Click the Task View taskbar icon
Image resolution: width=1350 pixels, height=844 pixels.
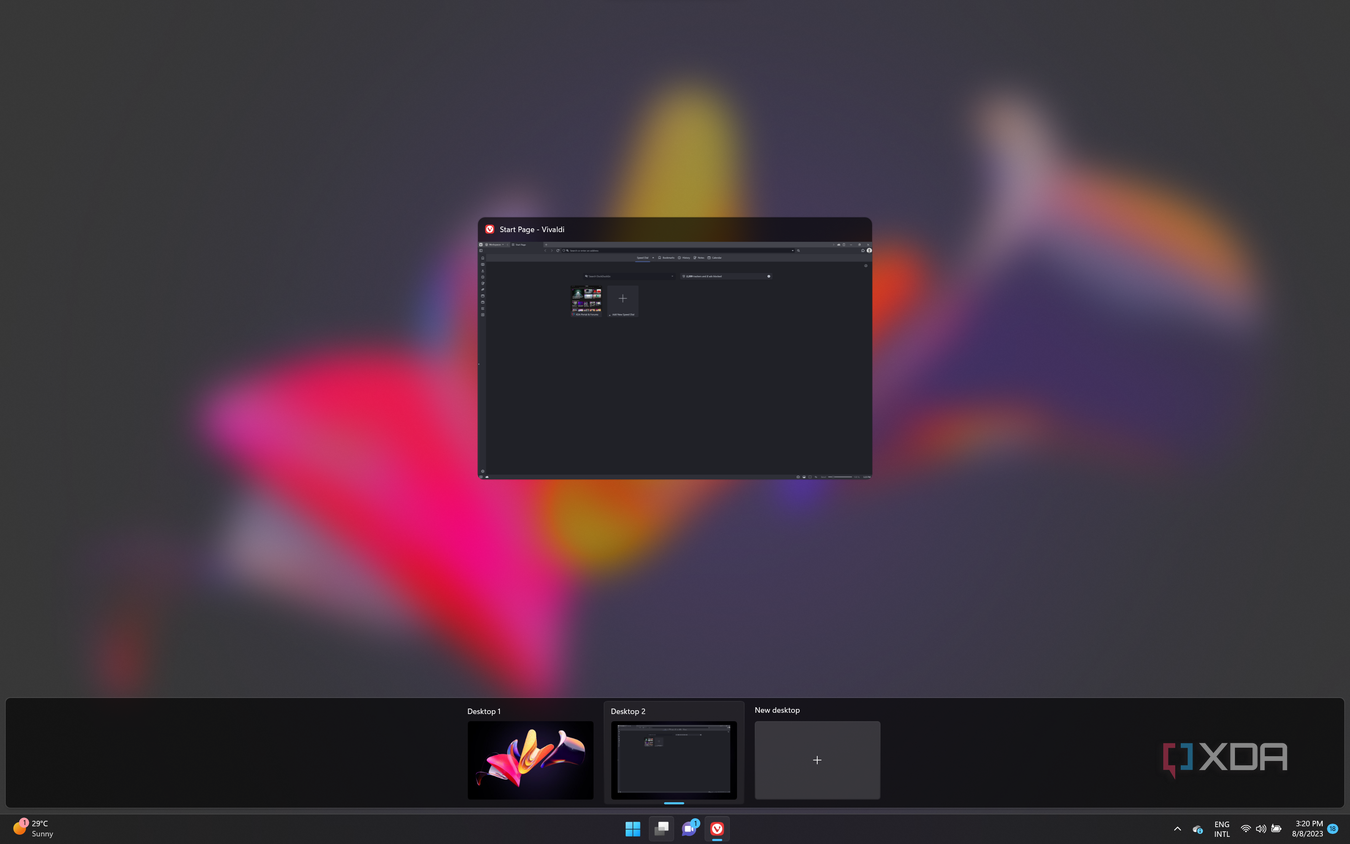[661, 829]
